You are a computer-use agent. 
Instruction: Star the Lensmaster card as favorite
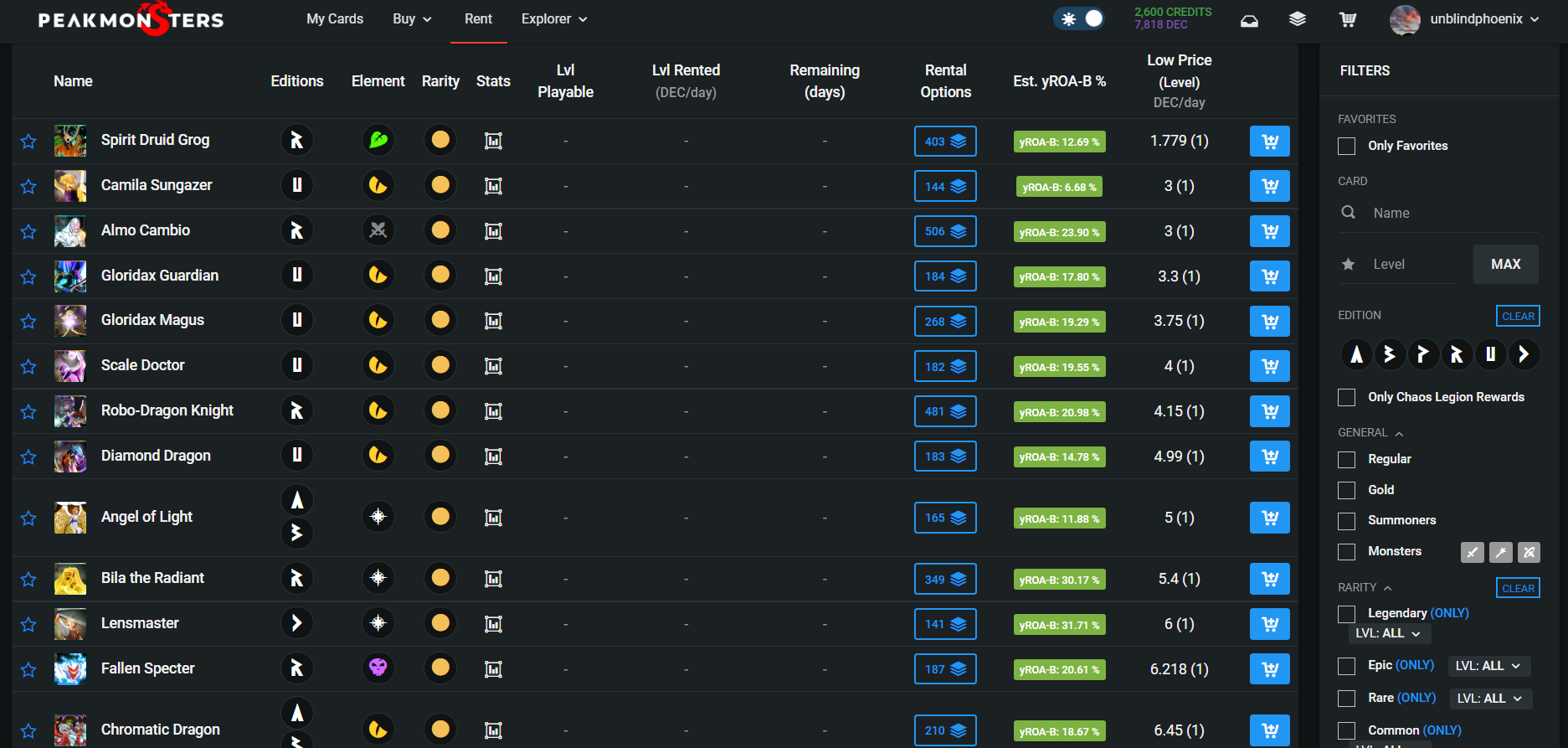coord(28,625)
